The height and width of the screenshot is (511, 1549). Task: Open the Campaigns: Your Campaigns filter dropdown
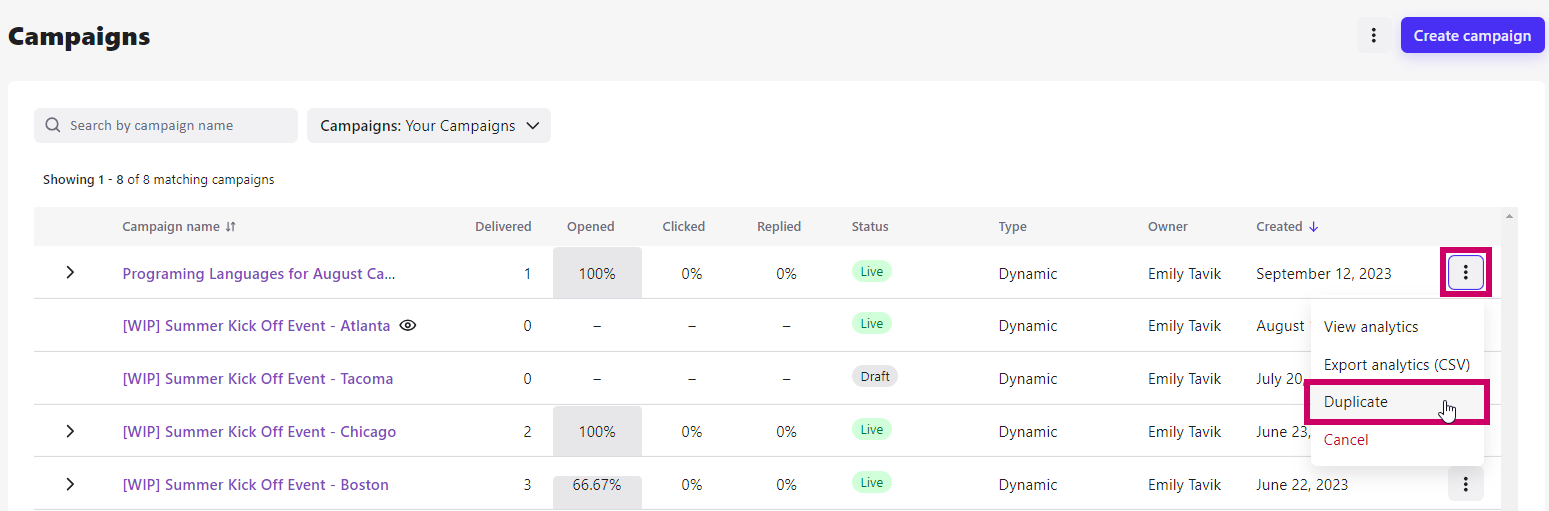pyautogui.click(x=429, y=126)
